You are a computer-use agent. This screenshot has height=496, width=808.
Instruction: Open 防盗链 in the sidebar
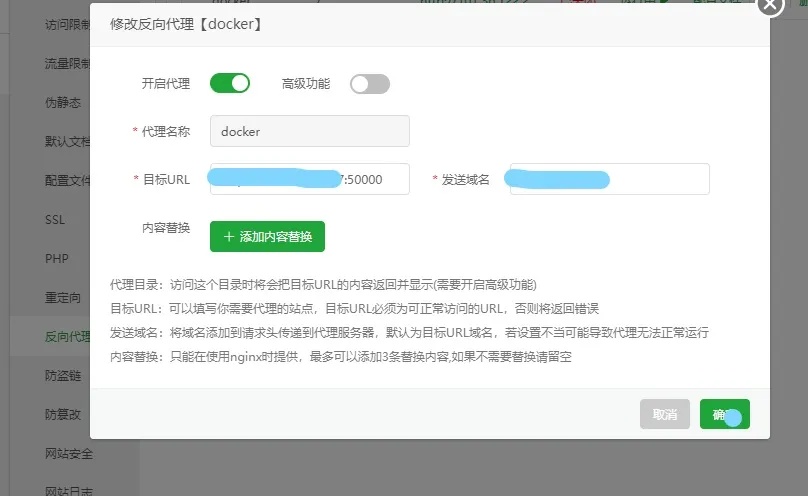coord(63,375)
